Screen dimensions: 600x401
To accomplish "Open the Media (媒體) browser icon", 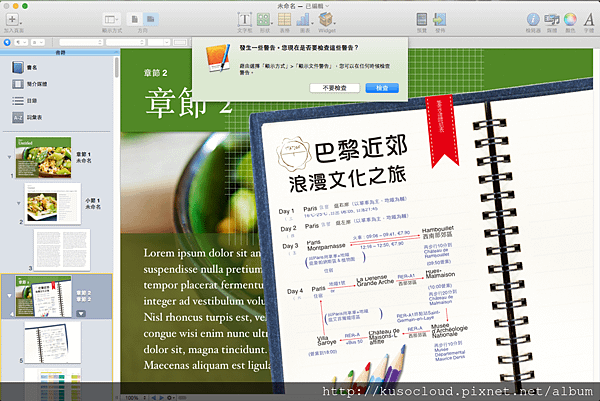I will pos(551,19).
